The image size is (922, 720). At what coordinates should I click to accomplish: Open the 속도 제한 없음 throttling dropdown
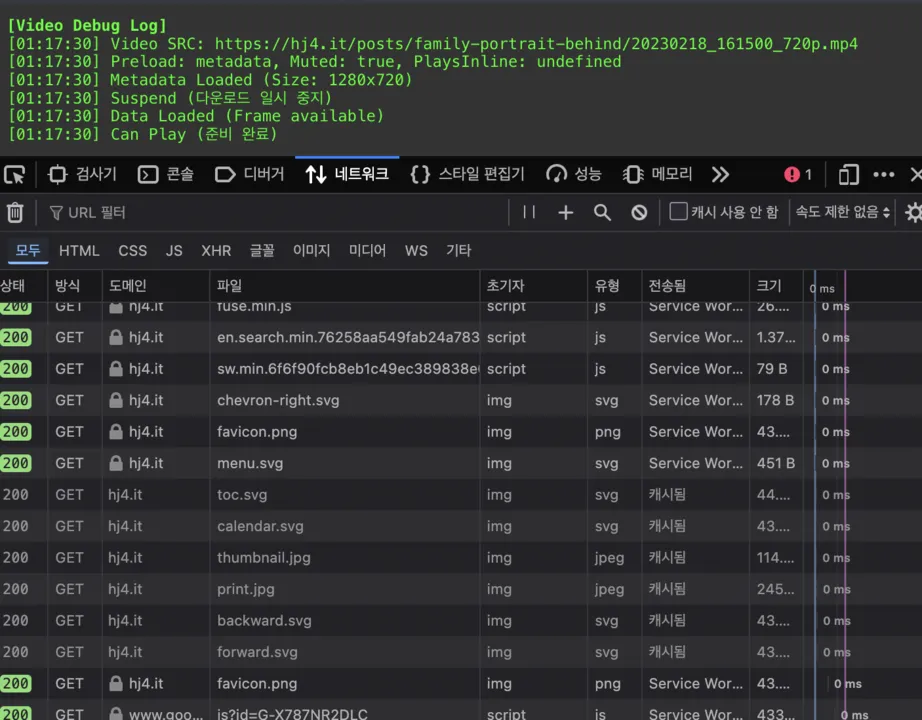842,212
